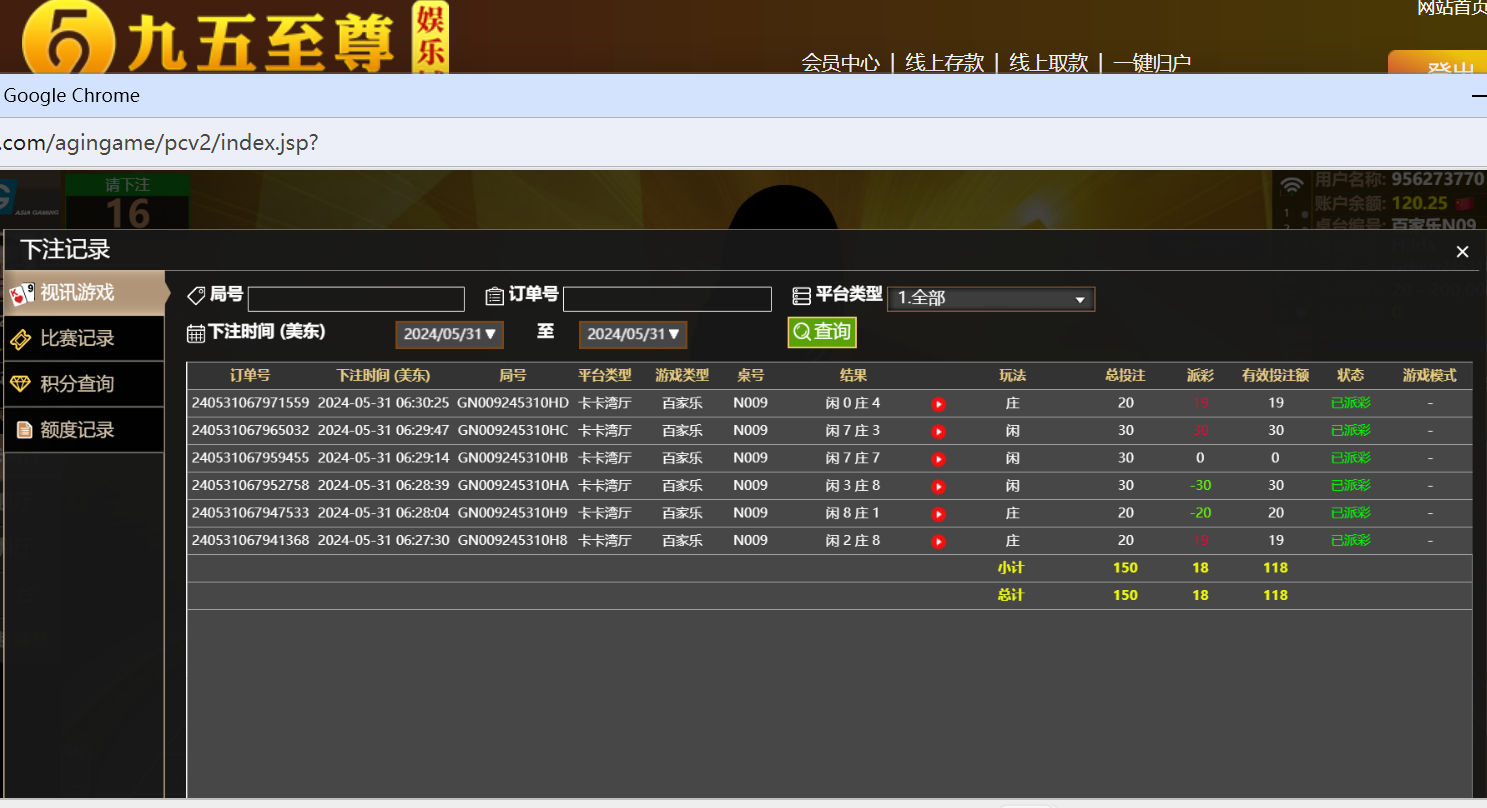Click the playing-cards icon on the 视讯游戏 tab
This screenshot has width=1487, height=808.
point(22,293)
